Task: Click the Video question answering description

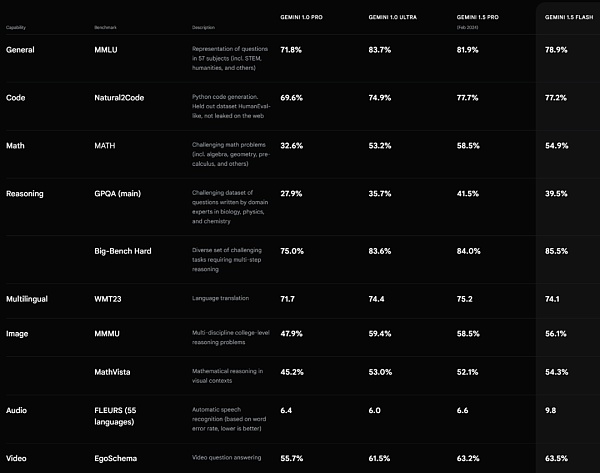Action: [x=229, y=458]
